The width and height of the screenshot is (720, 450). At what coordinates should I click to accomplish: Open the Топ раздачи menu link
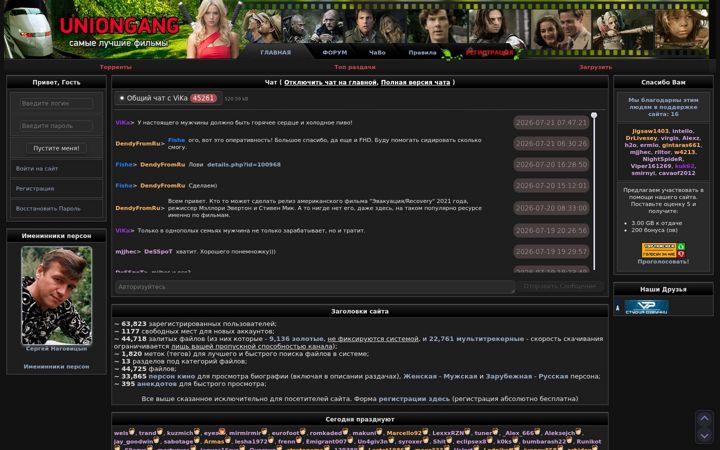355,67
